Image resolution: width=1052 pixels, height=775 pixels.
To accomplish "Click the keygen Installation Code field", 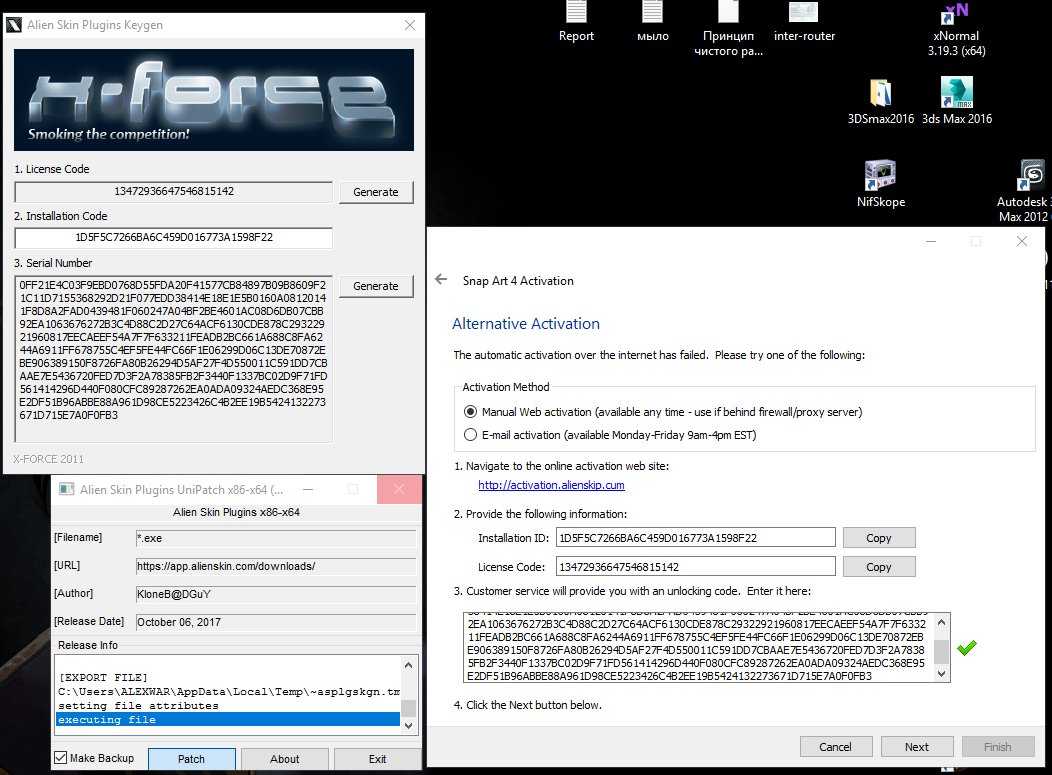I will pos(173,238).
